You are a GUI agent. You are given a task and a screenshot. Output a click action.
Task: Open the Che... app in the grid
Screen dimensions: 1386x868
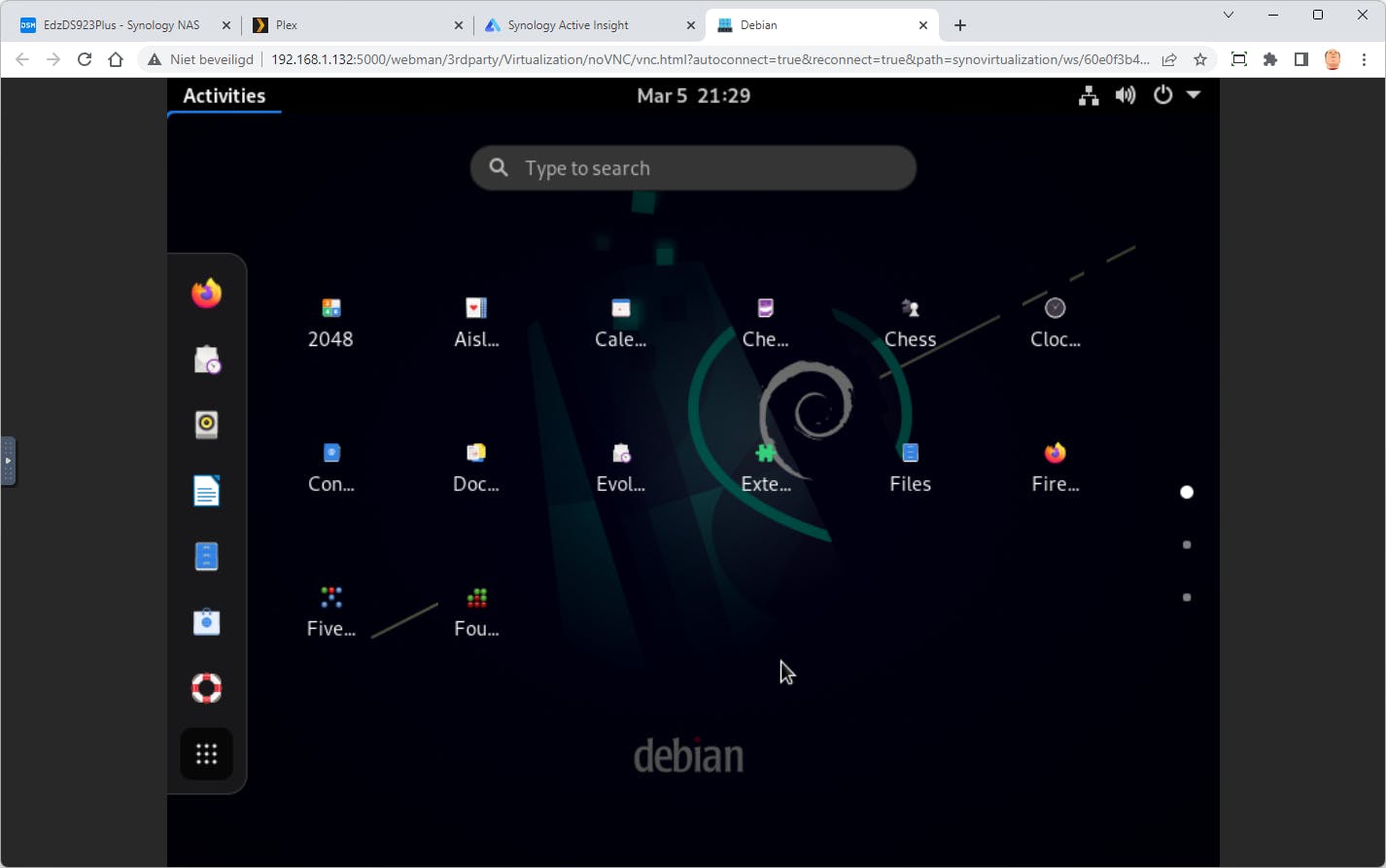(765, 323)
